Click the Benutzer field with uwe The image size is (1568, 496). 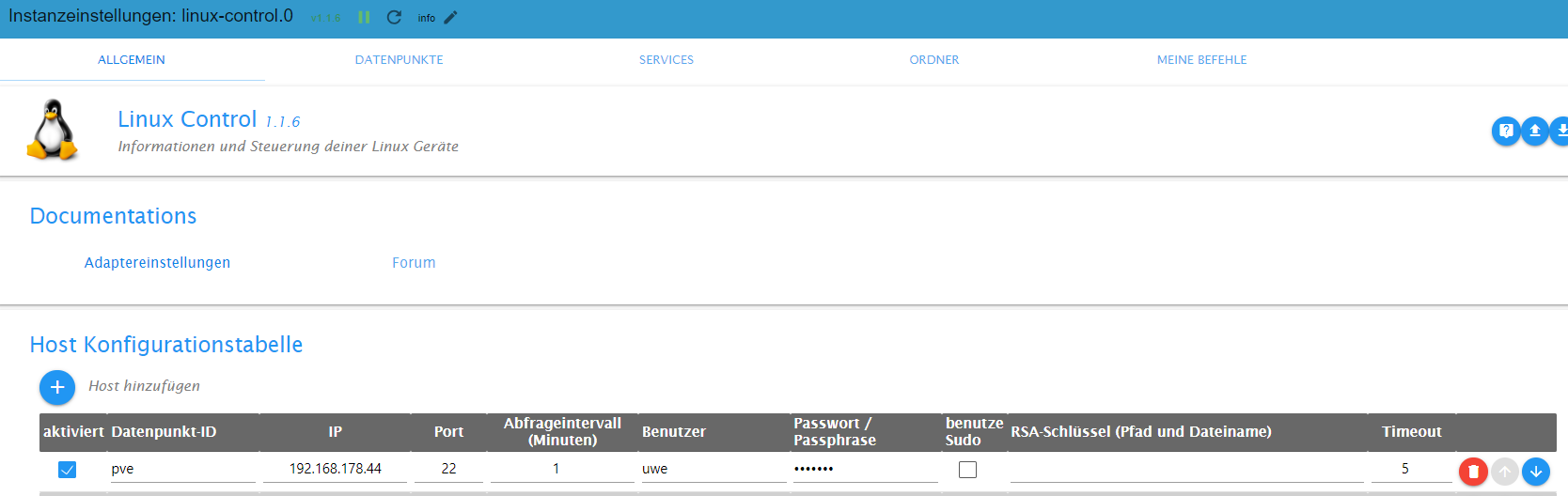714,469
